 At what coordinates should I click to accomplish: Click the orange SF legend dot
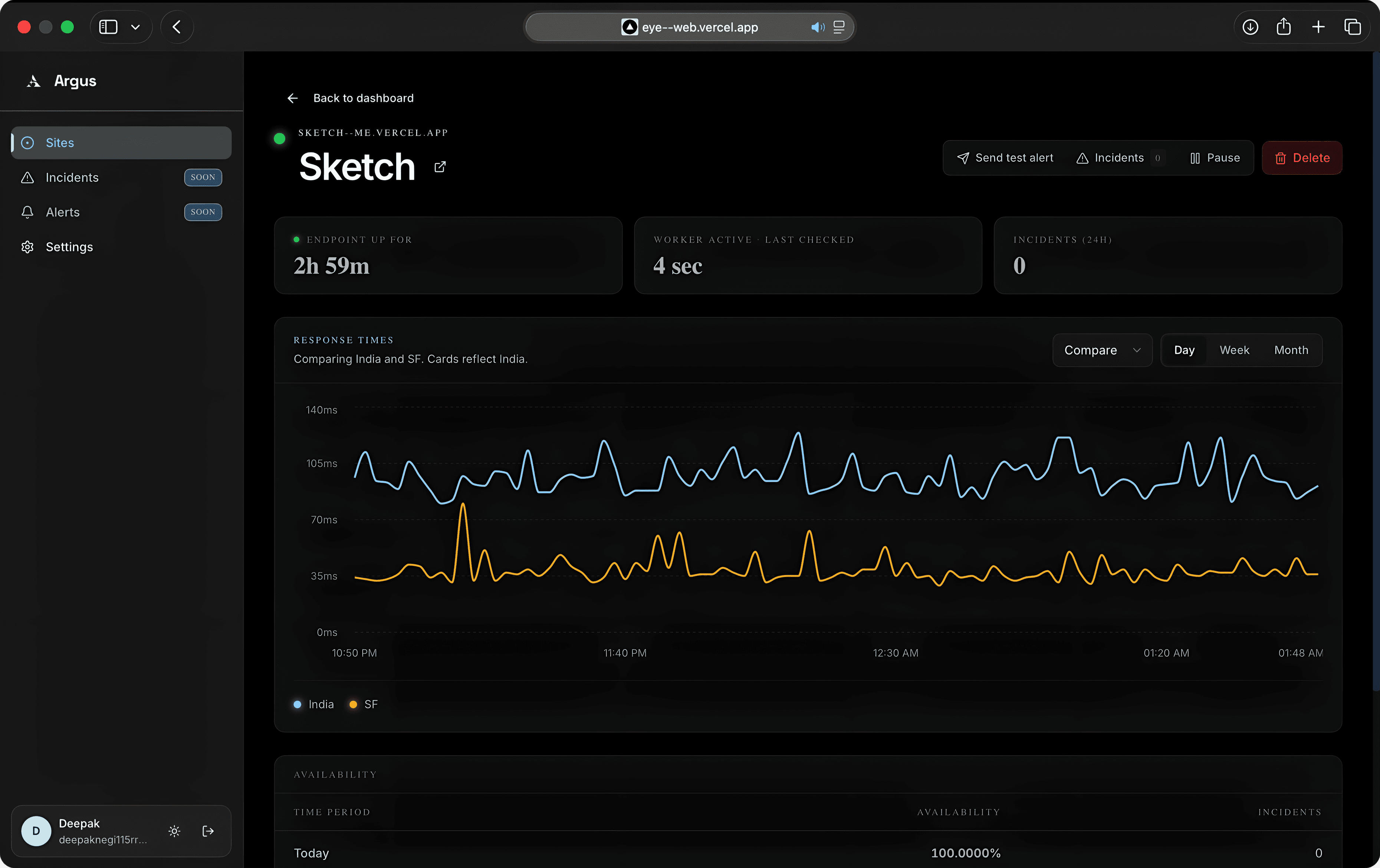[353, 704]
